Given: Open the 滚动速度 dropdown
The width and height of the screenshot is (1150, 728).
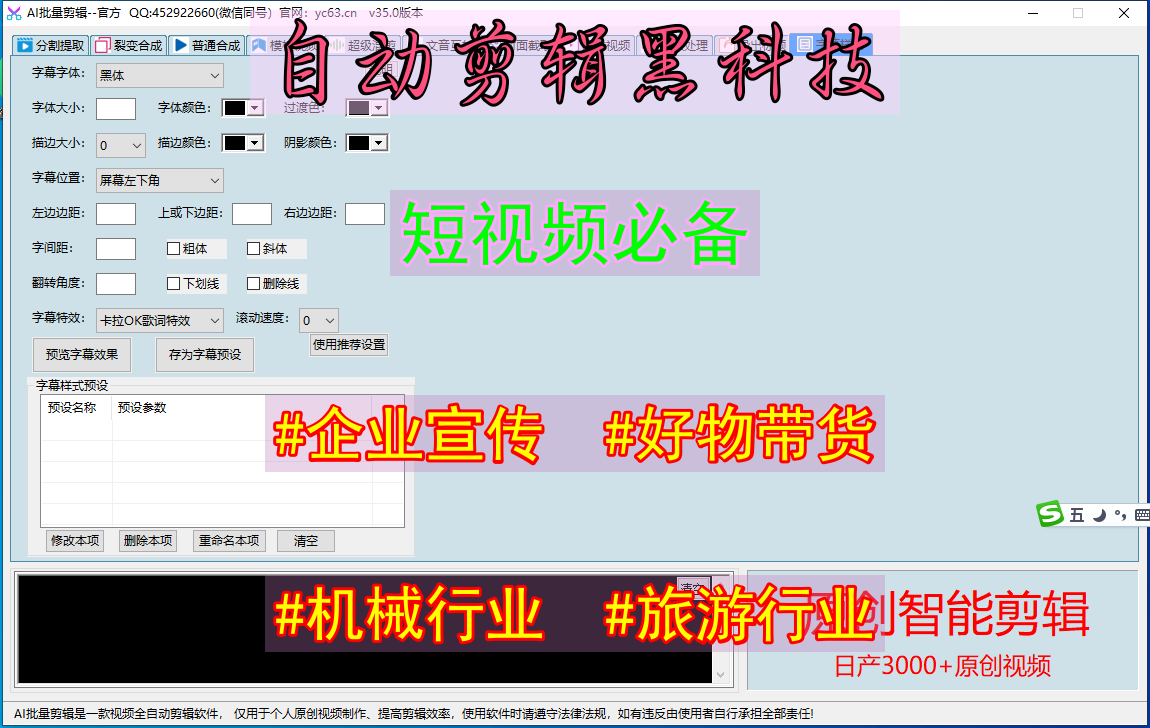Looking at the screenshot, I should click(319, 320).
